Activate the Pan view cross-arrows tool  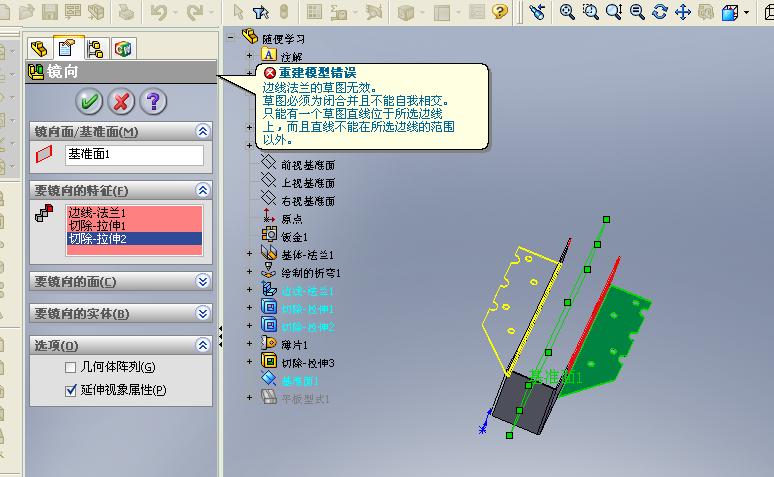coord(683,11)
